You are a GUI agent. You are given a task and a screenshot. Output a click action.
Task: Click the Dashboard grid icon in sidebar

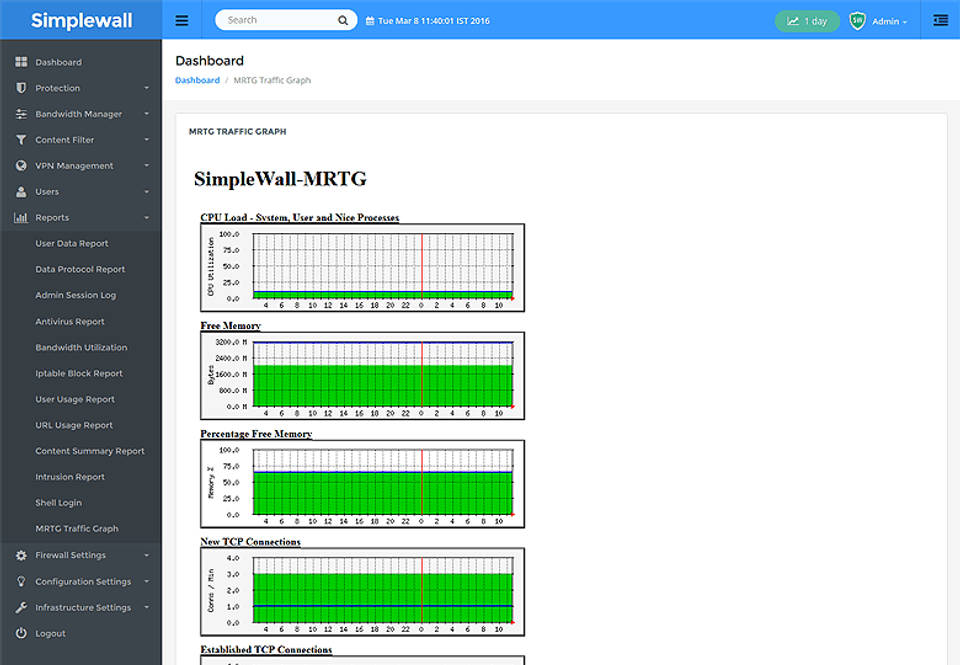(x=21, y=62)
